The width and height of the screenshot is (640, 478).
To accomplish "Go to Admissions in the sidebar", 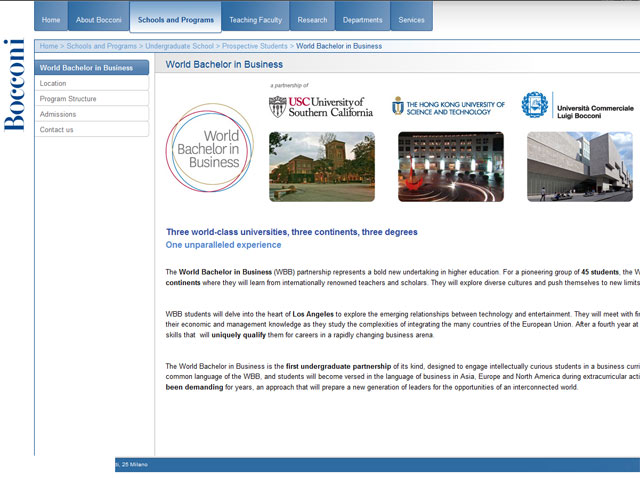I will click(x=92, y=114).
